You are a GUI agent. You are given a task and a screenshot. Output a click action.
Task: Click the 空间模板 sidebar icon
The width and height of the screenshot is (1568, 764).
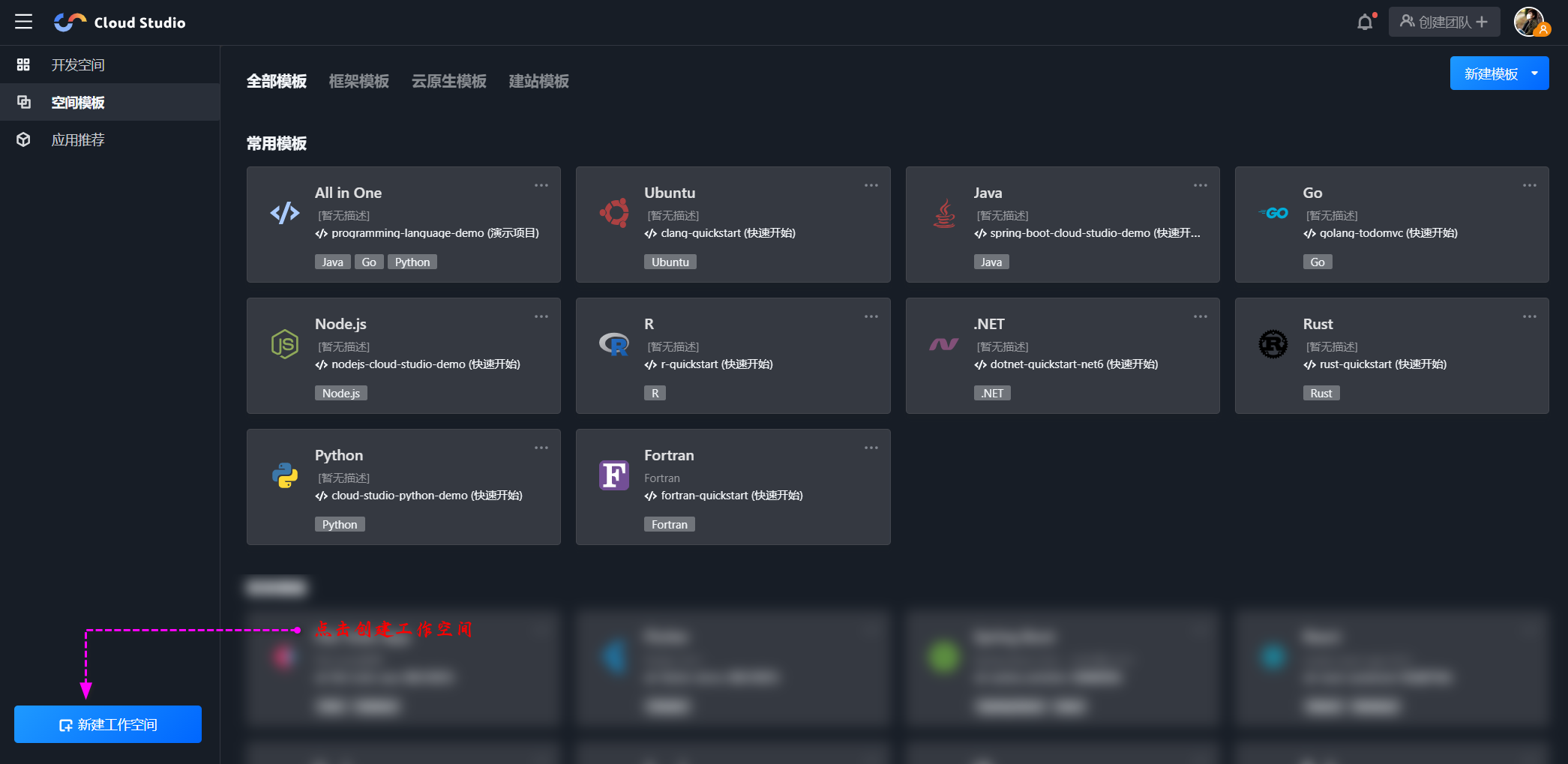click(24, 102)
